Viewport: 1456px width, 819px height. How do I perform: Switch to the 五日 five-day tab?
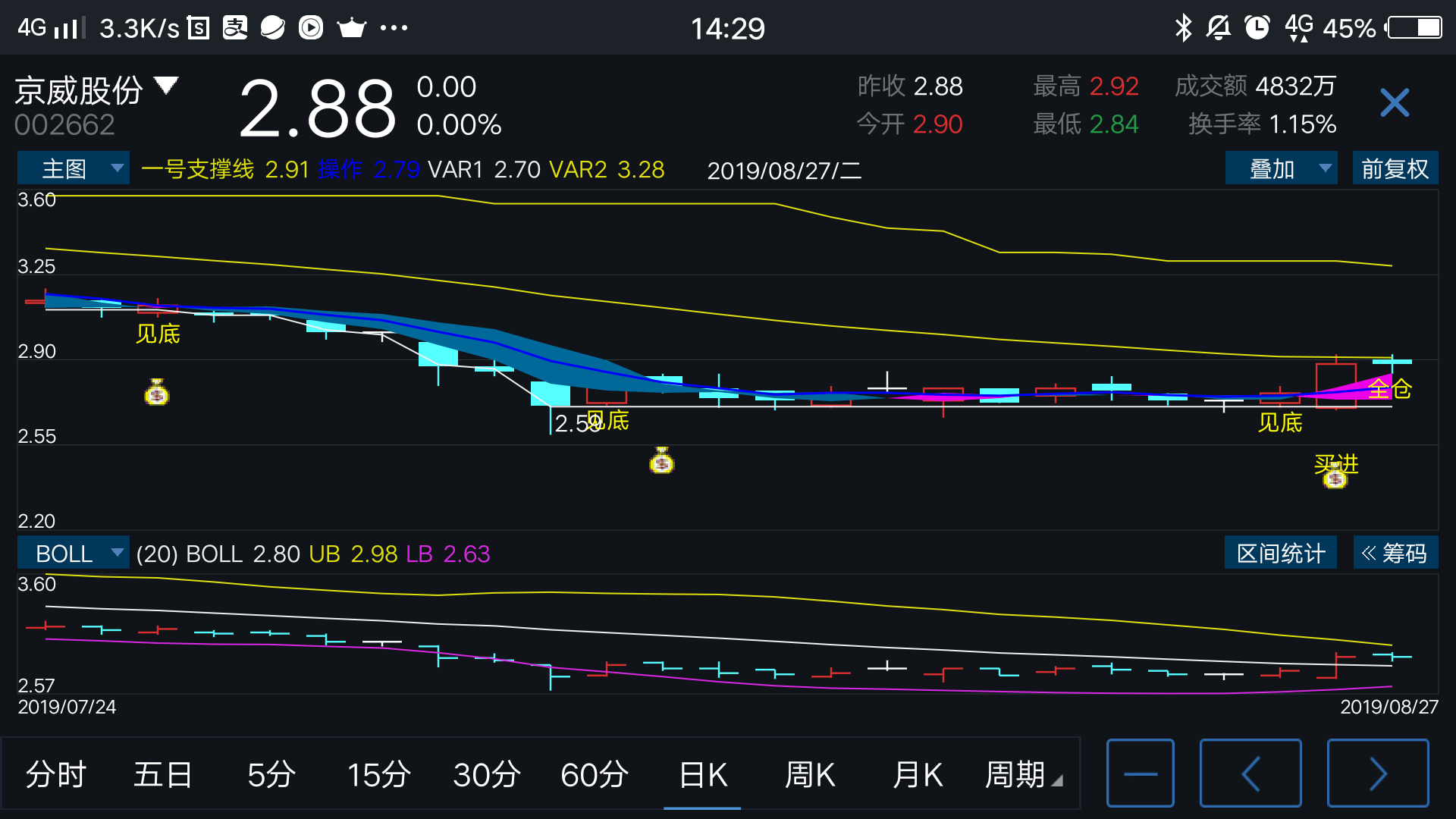(163, 775)
